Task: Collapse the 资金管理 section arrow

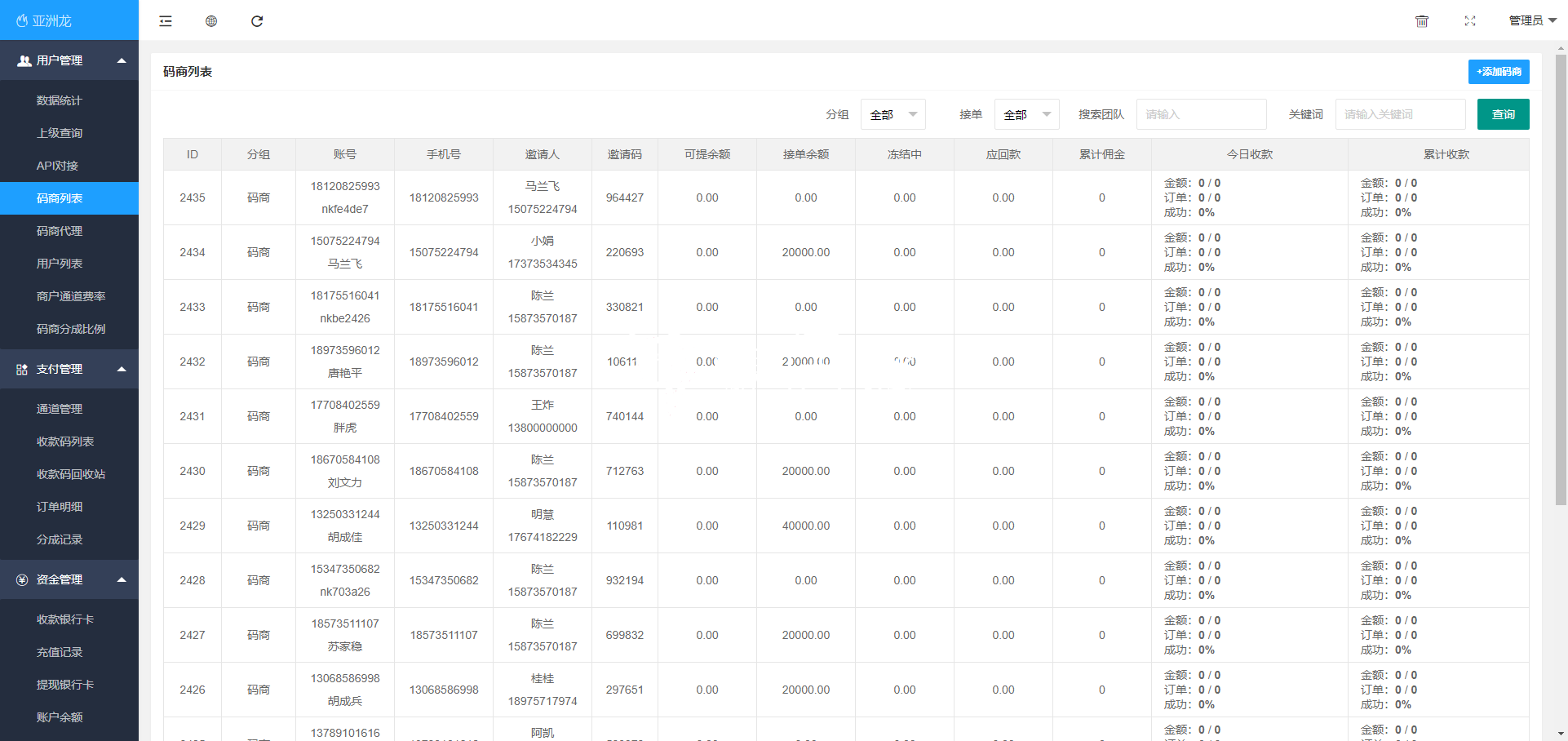Action: (122, 579)
